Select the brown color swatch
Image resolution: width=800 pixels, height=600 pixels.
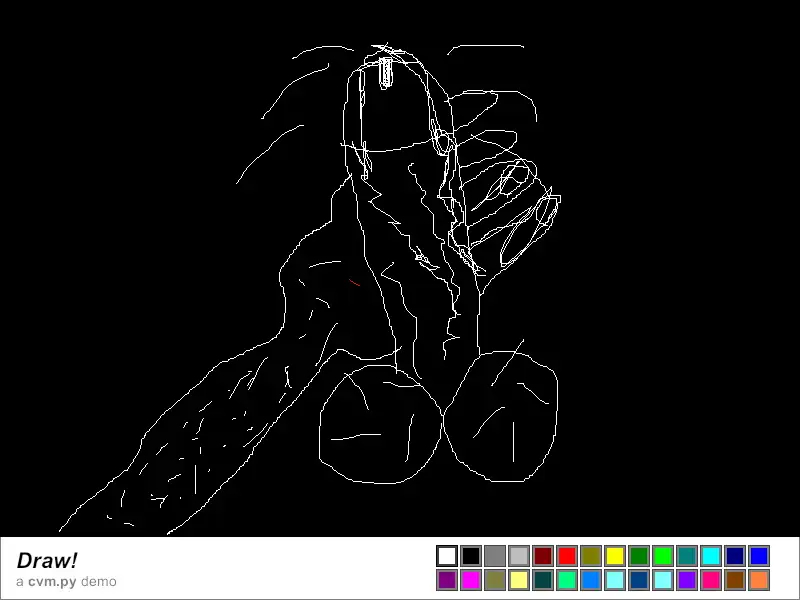tap(735, 580)
